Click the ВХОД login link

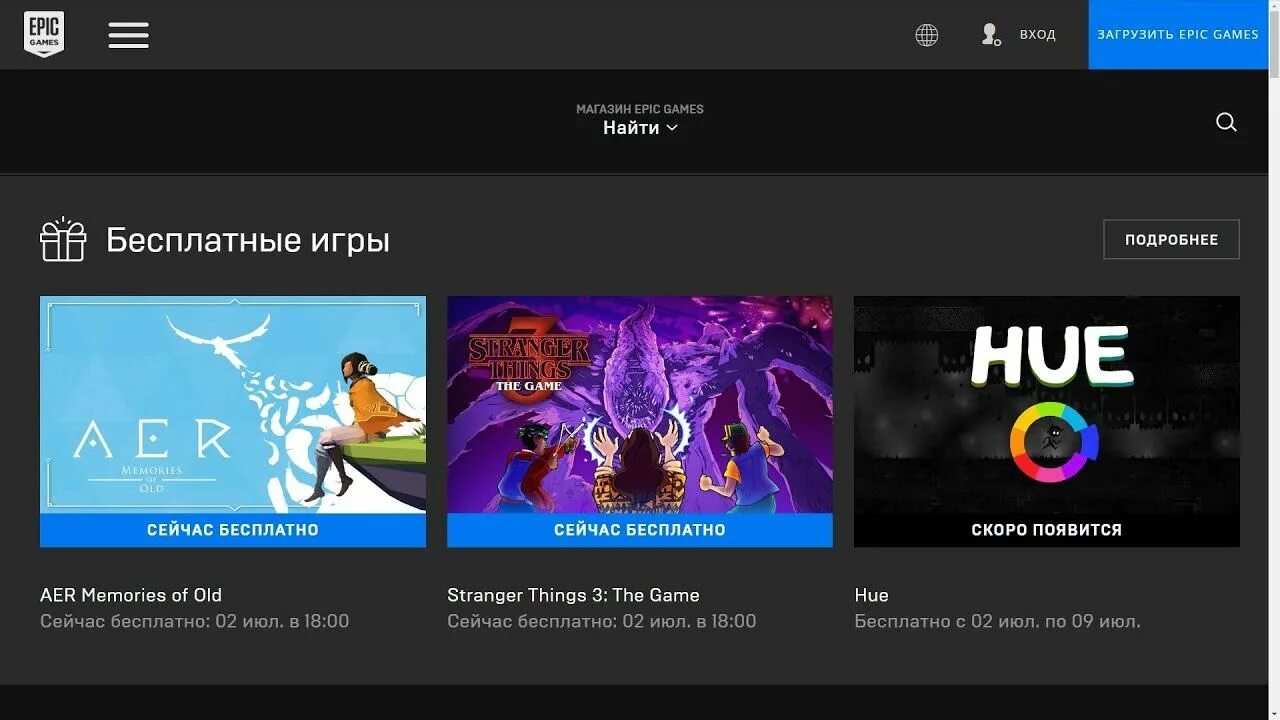pos(1037,35)
